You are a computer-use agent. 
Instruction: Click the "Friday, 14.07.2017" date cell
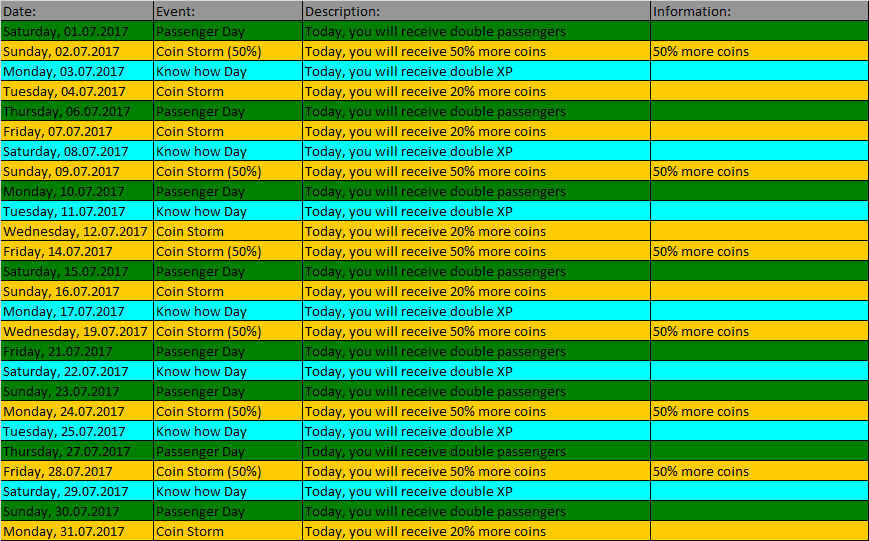click(x=77, y=251)
